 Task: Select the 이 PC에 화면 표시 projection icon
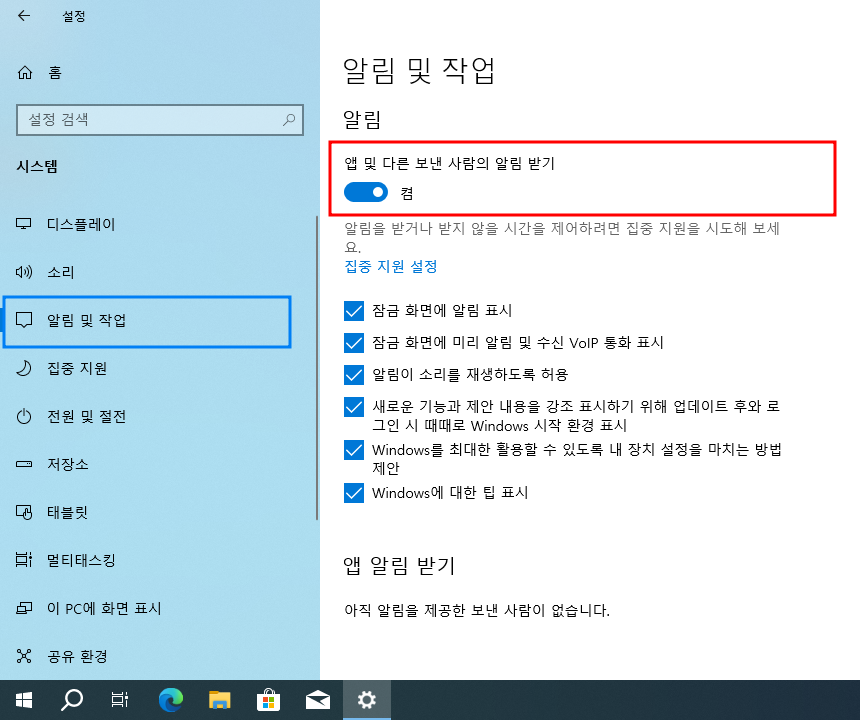[24, 608]
